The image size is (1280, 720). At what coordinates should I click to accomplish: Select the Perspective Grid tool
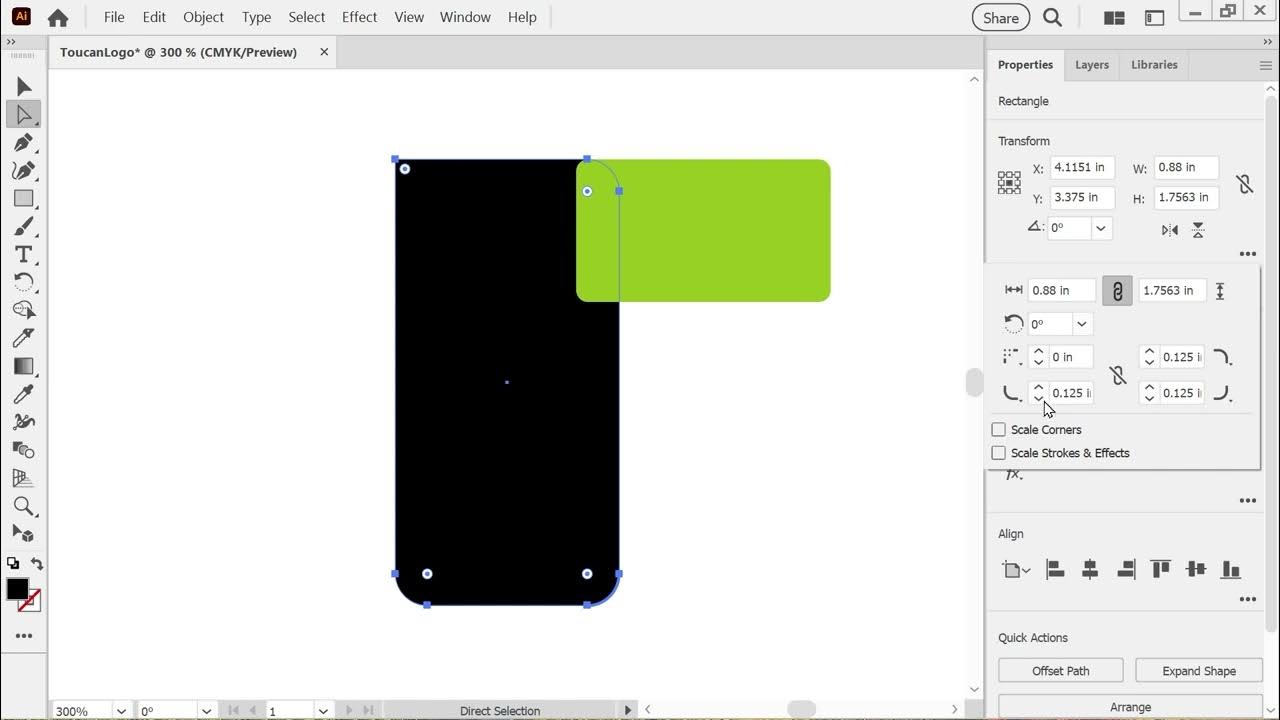coord(24,479)
